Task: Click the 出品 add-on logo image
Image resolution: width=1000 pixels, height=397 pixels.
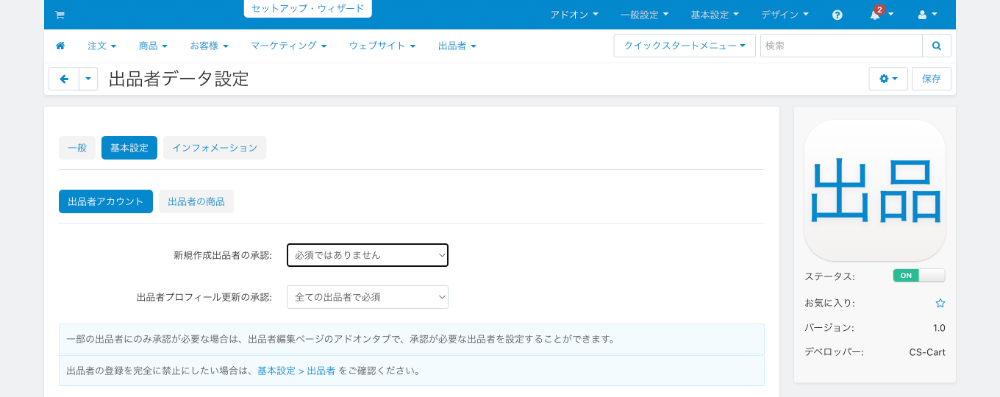Action: [874, 190]
